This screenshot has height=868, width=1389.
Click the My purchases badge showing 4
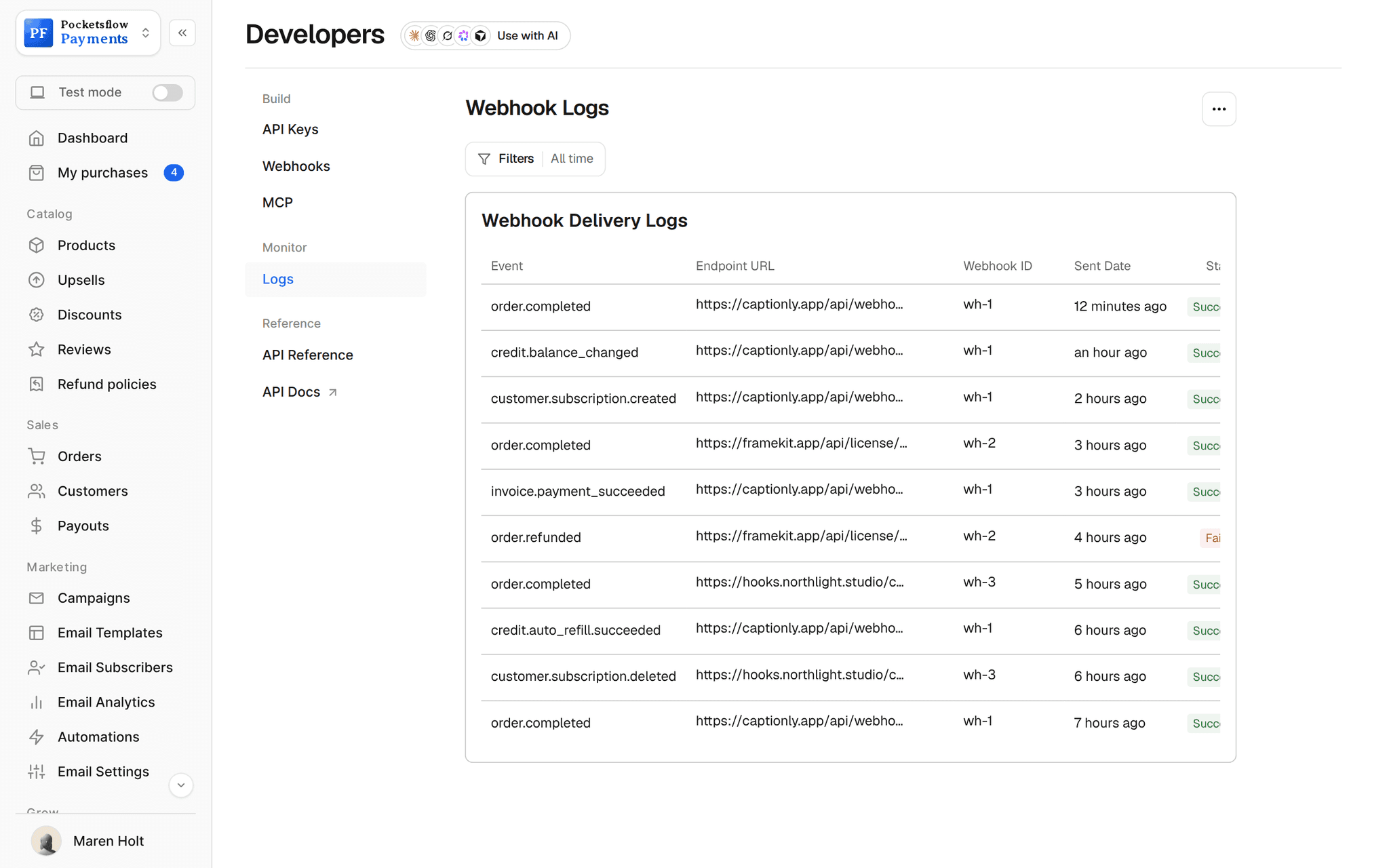click(x=174, y=173)
